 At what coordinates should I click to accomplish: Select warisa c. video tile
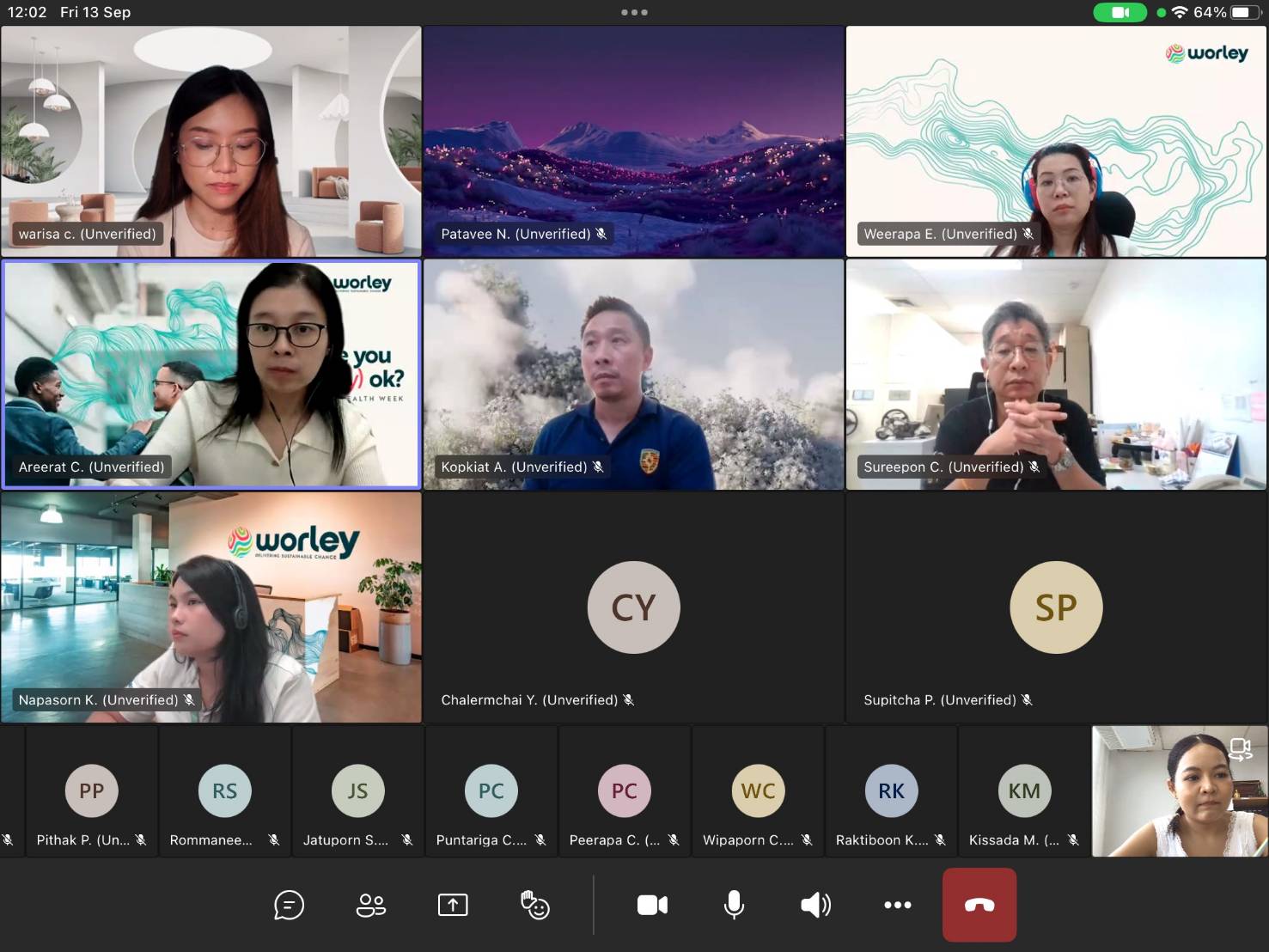[211, 141]
